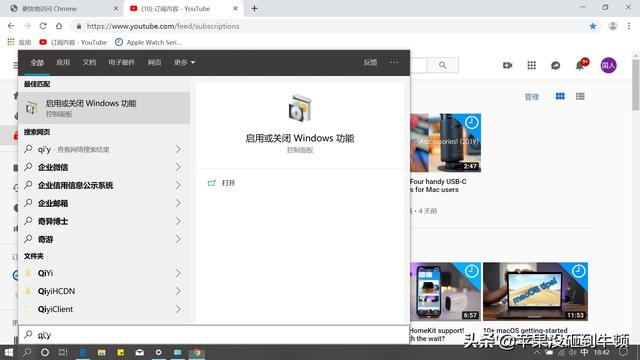Open Edge browser from taskbar
This screenshot has height=360, width=640.
(83, 352)
